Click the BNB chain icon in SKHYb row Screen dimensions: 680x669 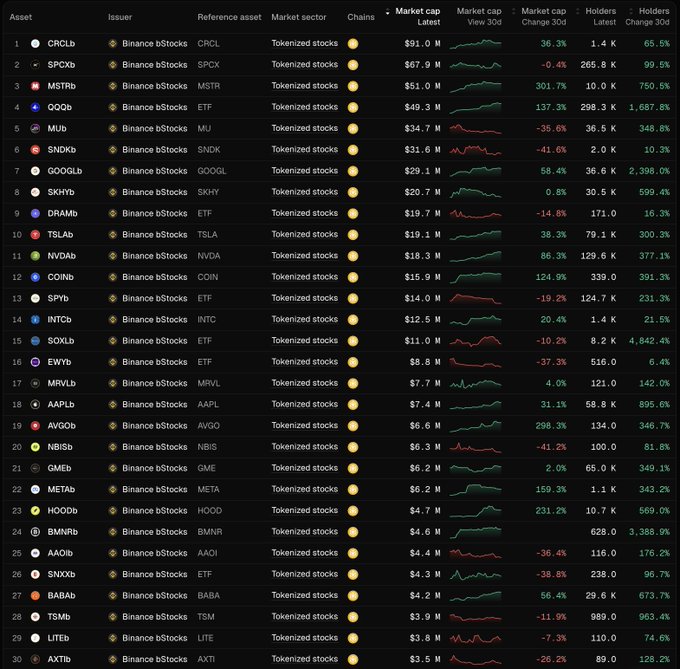[353, 192]
